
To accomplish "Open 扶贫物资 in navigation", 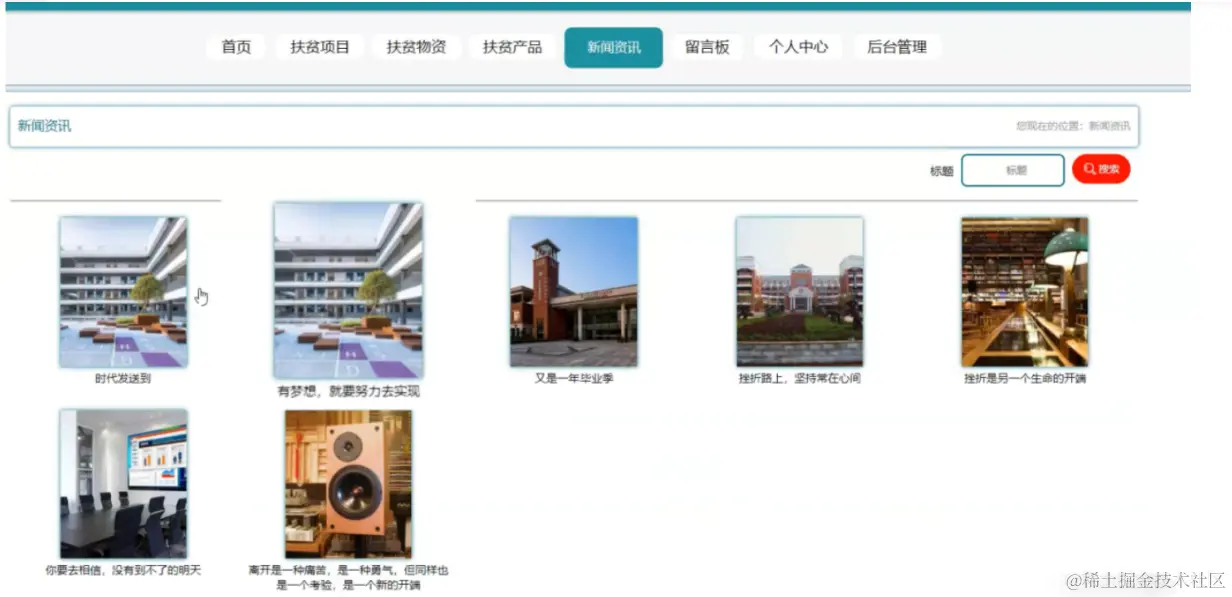I will [x=416, y=47].
